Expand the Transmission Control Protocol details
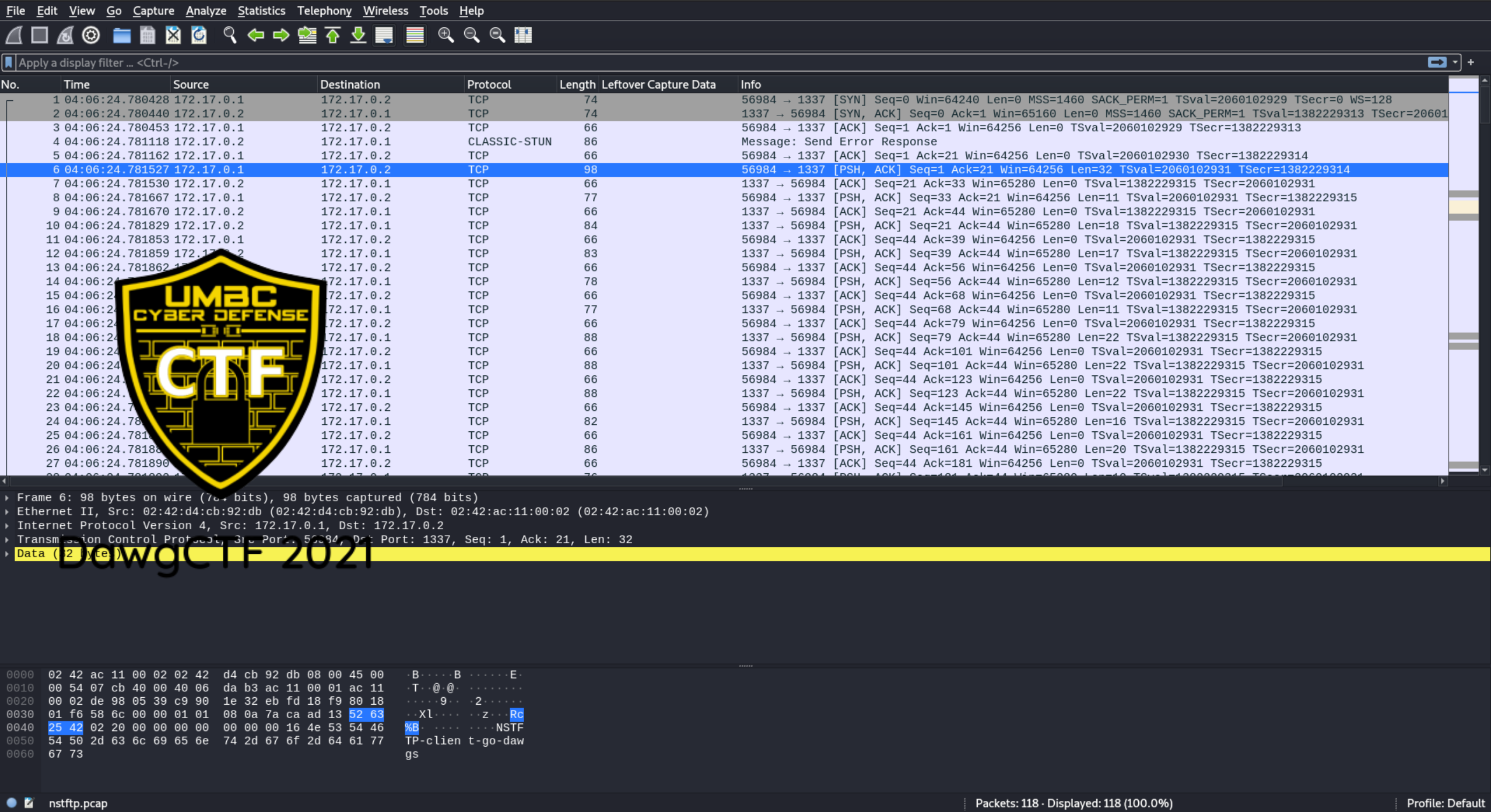The height and width of the screenshot is (812, 1491). click(x=7, y=539)
